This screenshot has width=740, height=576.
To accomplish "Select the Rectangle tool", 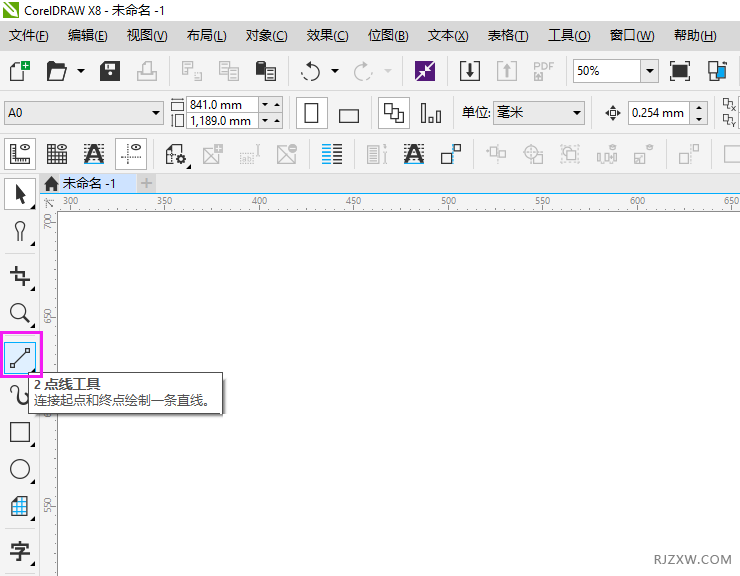I will pyautogui.click(x=20, y=432).
